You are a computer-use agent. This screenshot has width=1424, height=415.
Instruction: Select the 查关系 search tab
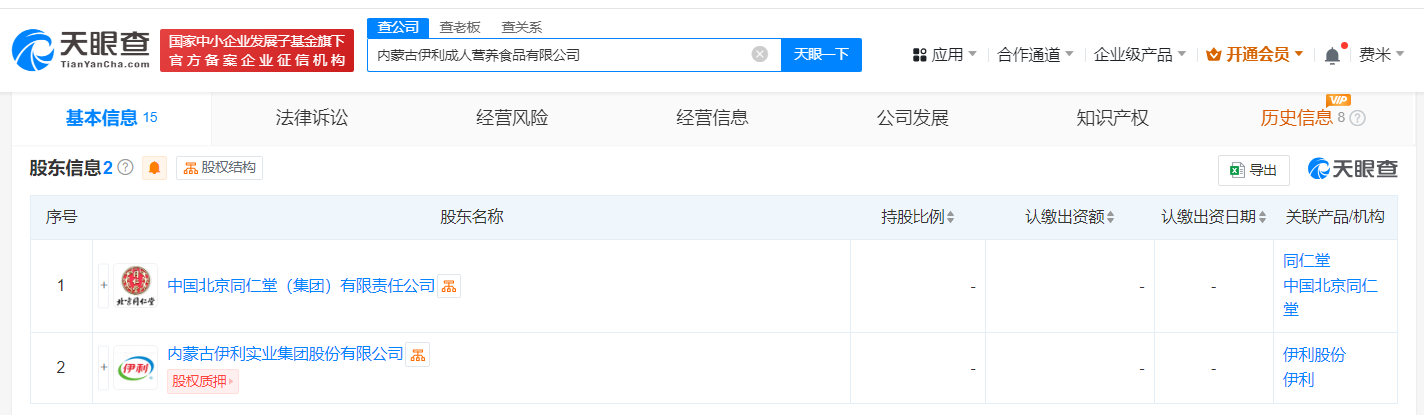(x=521, y=28)
